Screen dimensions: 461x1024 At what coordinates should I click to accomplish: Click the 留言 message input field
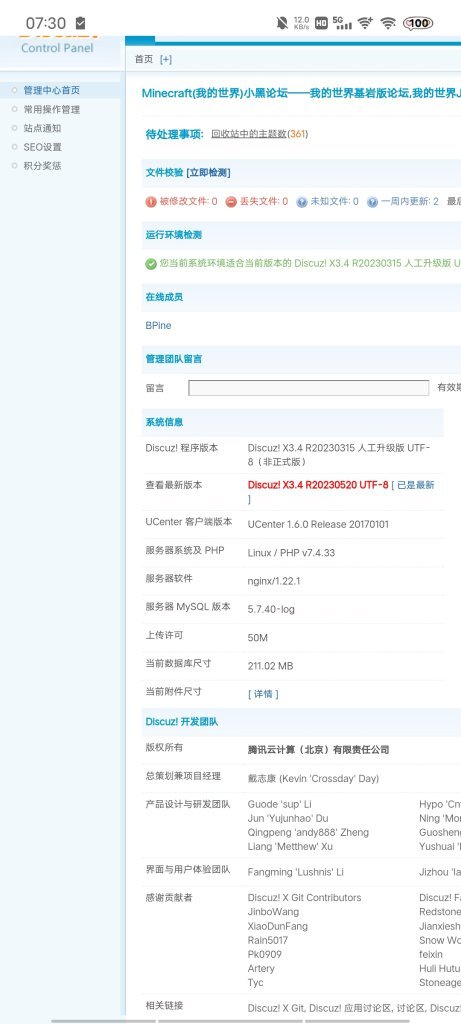pos(309,388)
